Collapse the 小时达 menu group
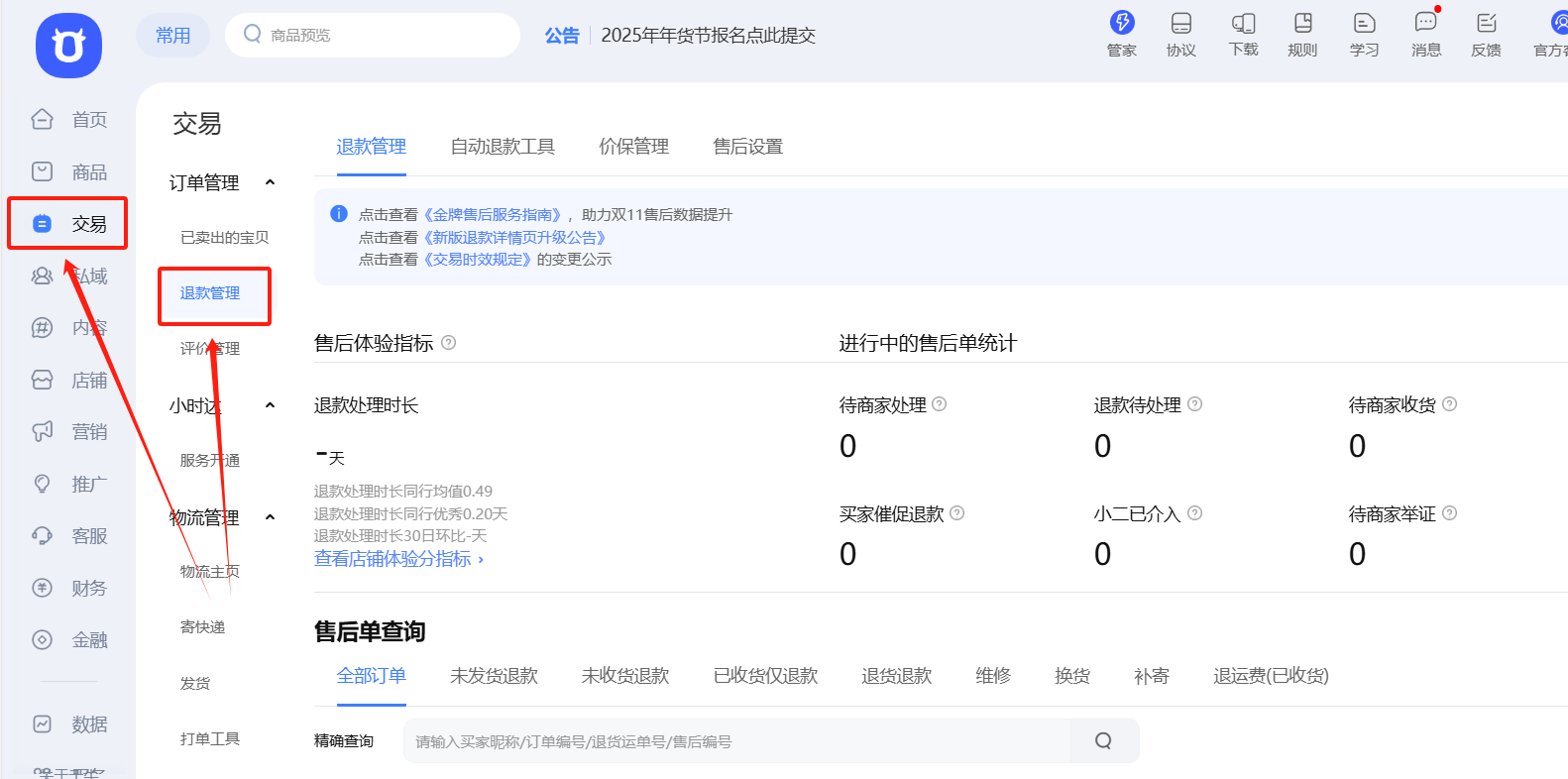This screenshot has width=1568, height=779. tap(270, 405)
